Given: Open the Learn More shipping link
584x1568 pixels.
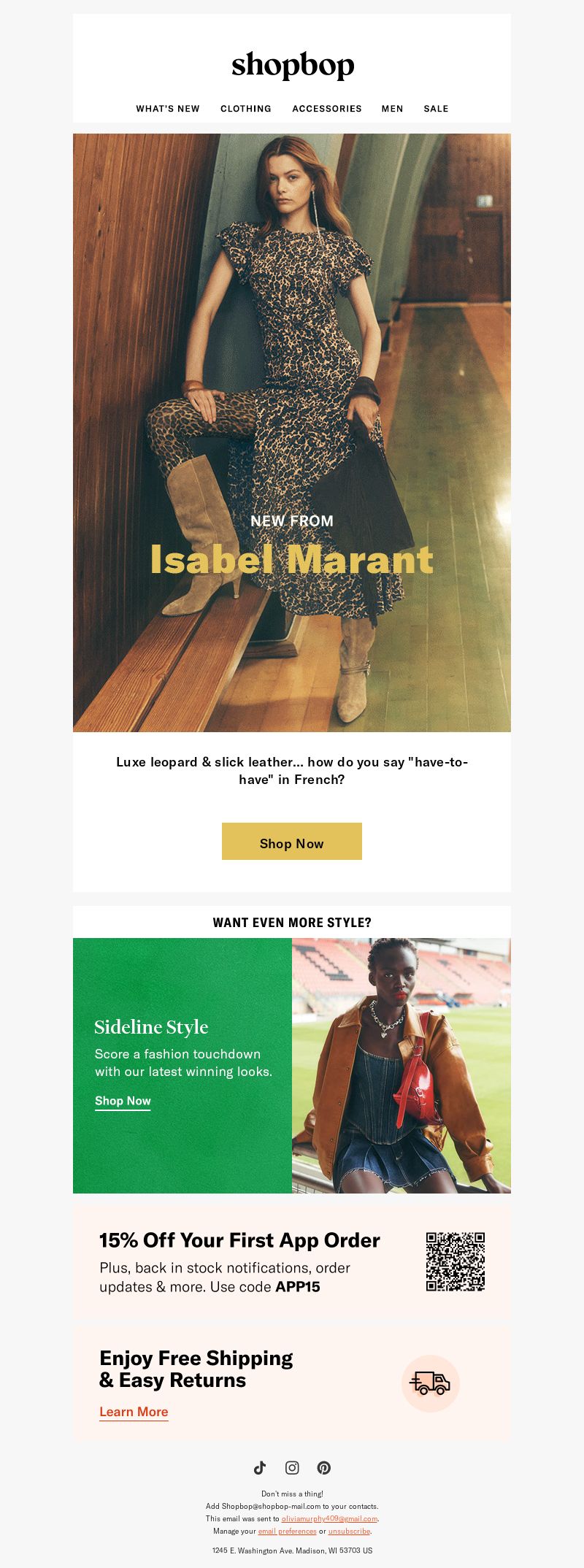Looking at the screenshot, I should coord(134,1412).
